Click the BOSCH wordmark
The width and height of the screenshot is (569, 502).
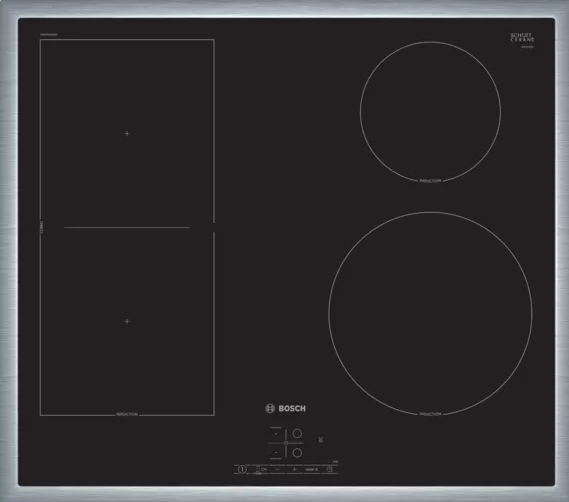click(292, 409)
